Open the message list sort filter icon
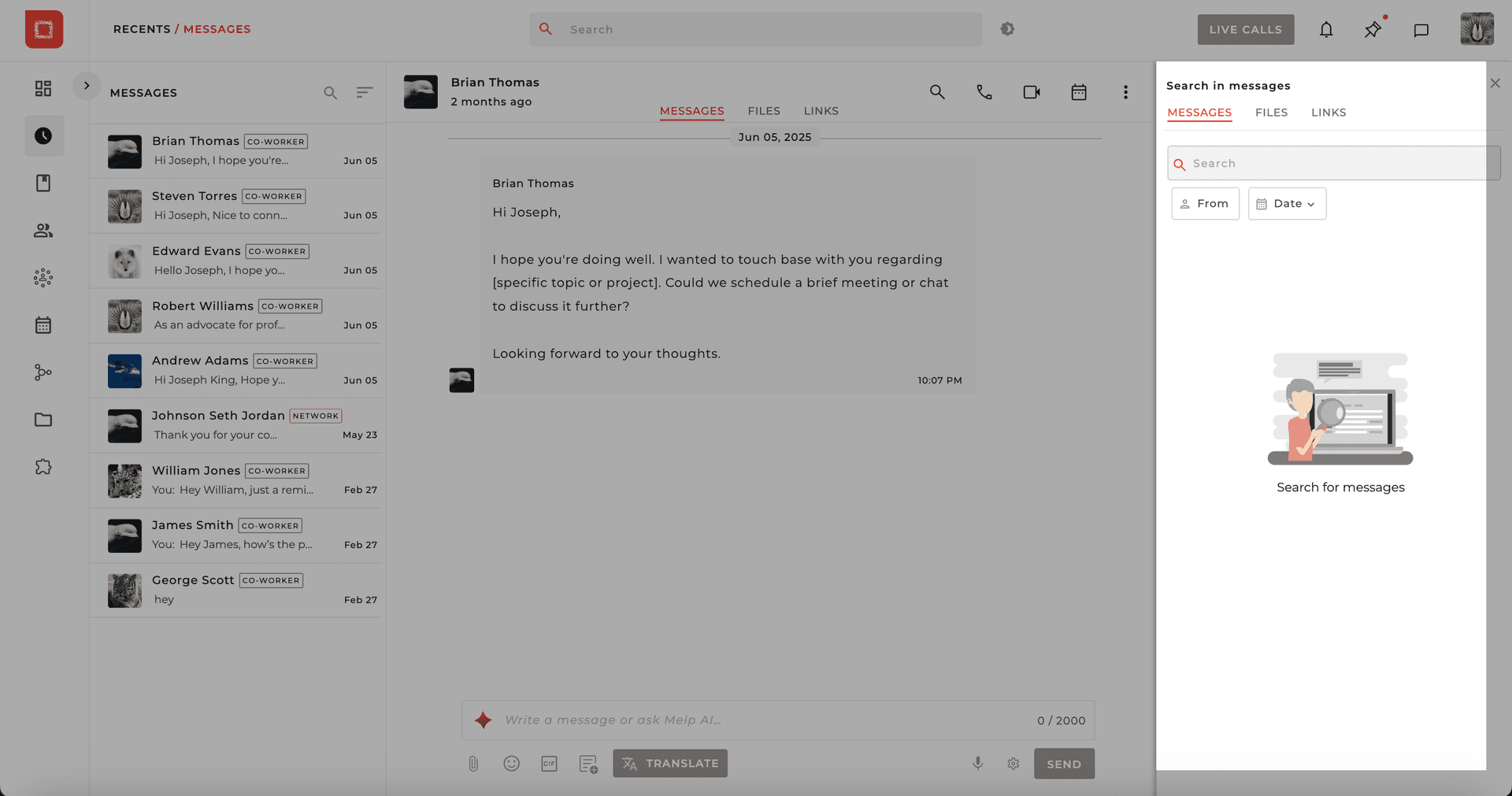 364,93
